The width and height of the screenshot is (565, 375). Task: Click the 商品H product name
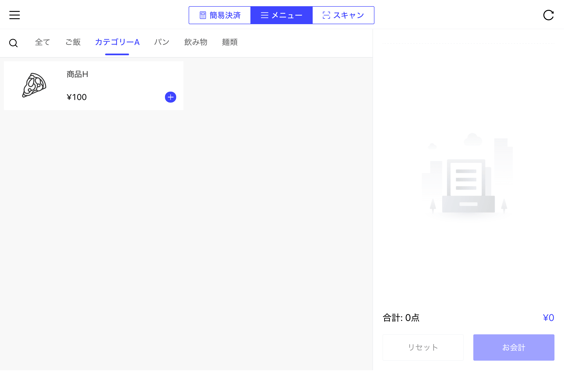click(77, 74)
